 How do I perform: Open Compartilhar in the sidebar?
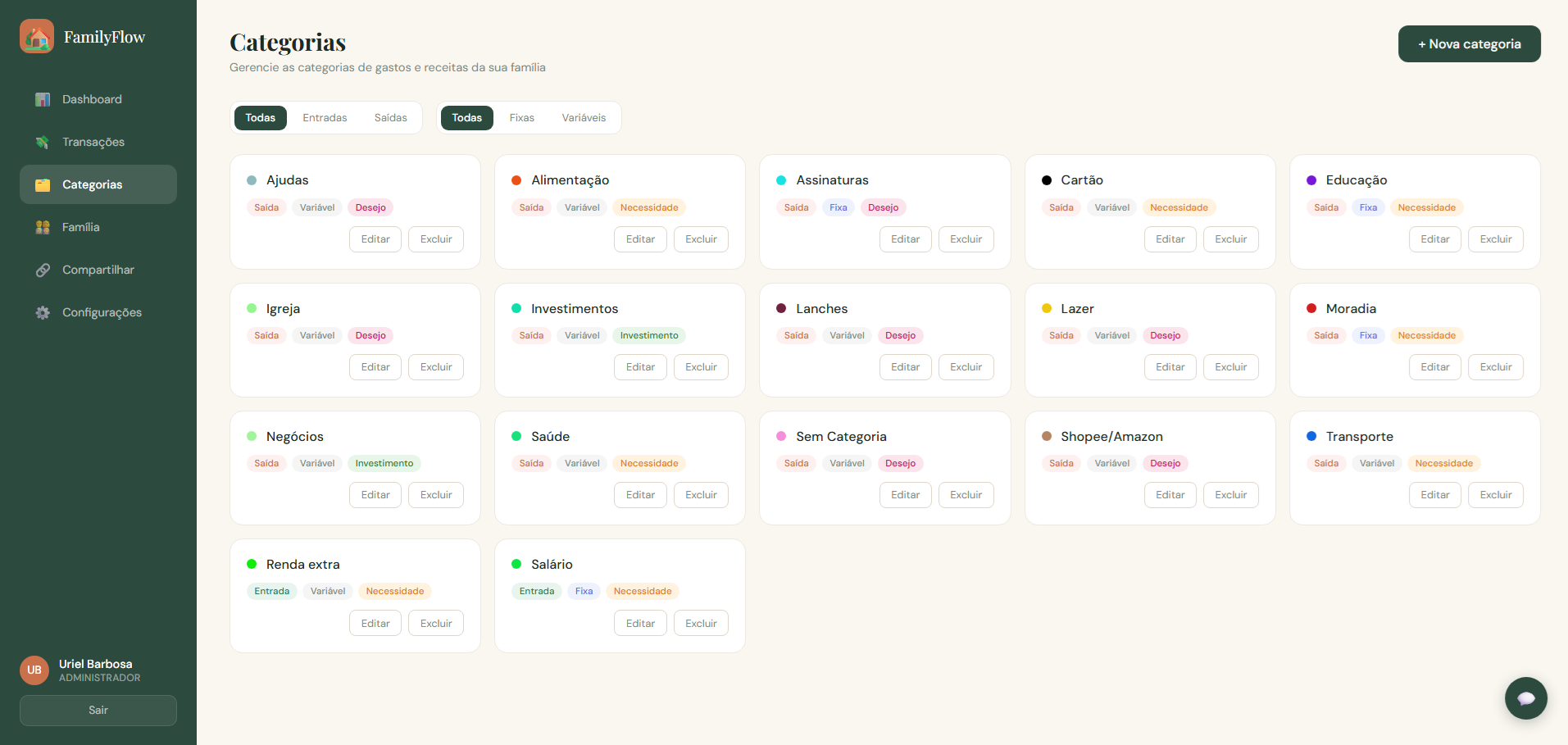(x=98, y=270)
